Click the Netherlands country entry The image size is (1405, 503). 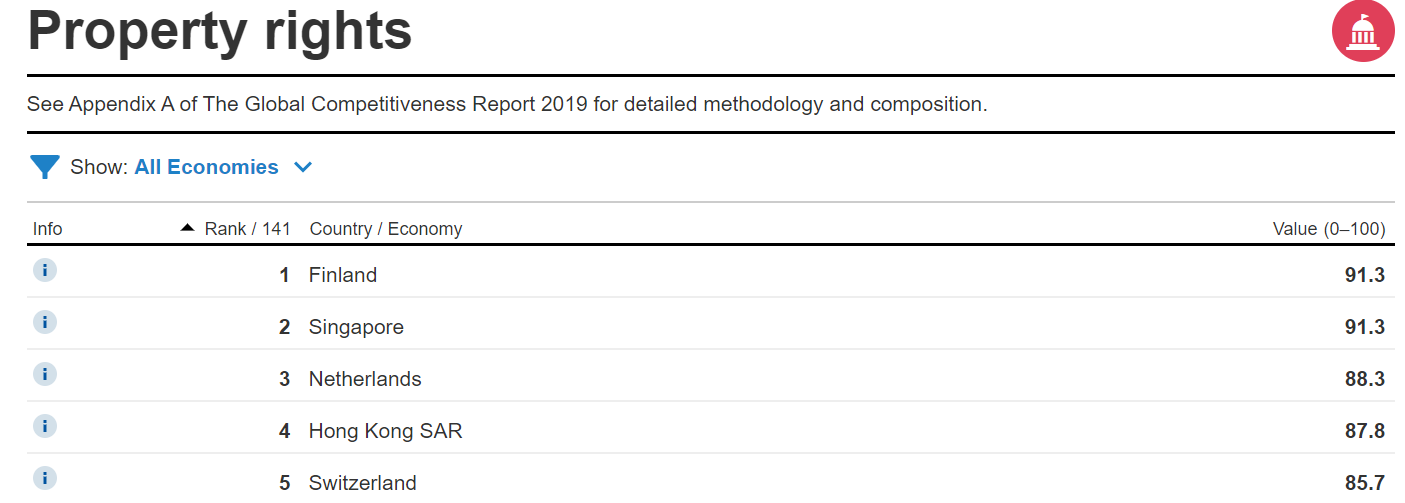coord(365,379)
